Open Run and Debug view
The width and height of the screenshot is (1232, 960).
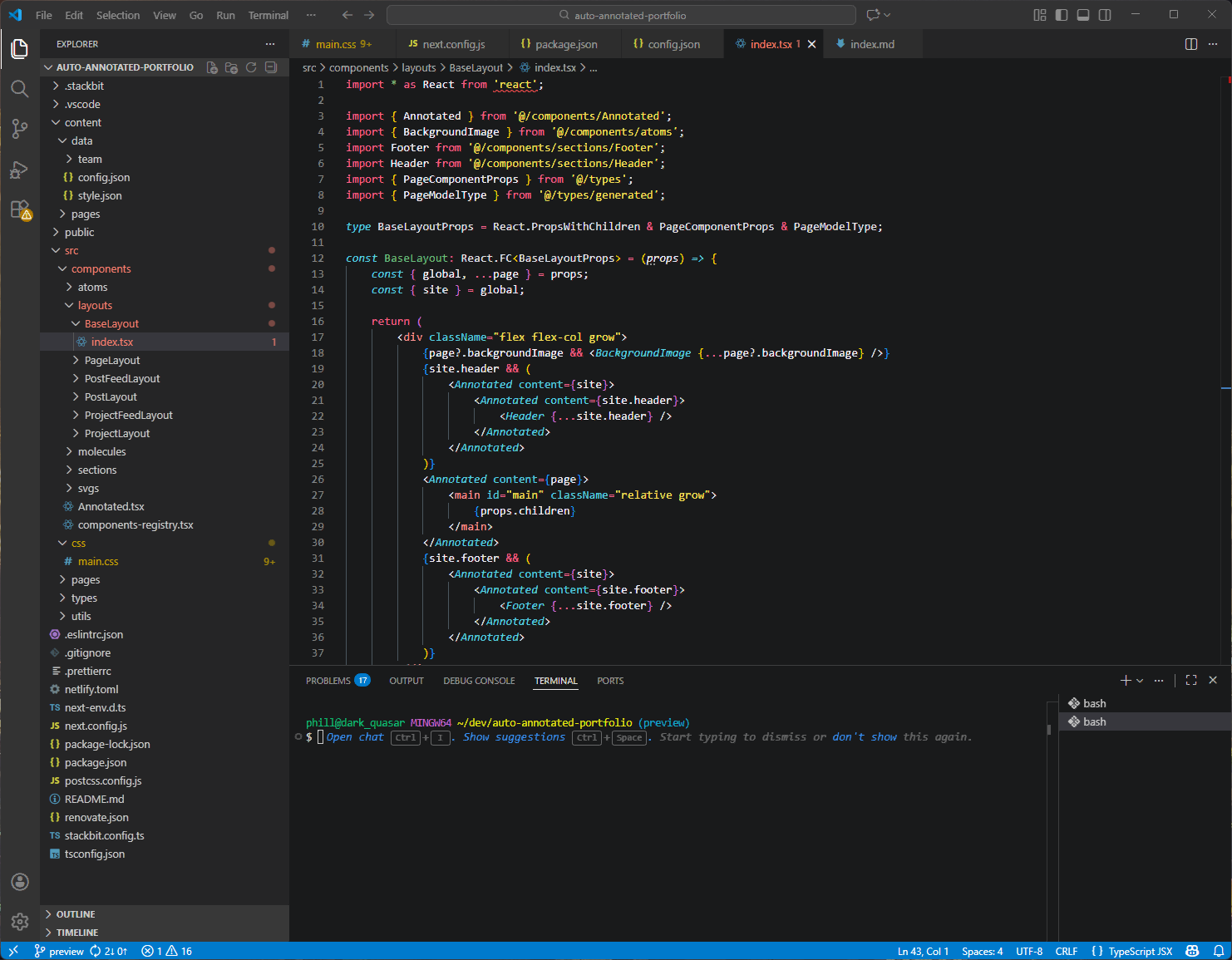tap(20, 170)
